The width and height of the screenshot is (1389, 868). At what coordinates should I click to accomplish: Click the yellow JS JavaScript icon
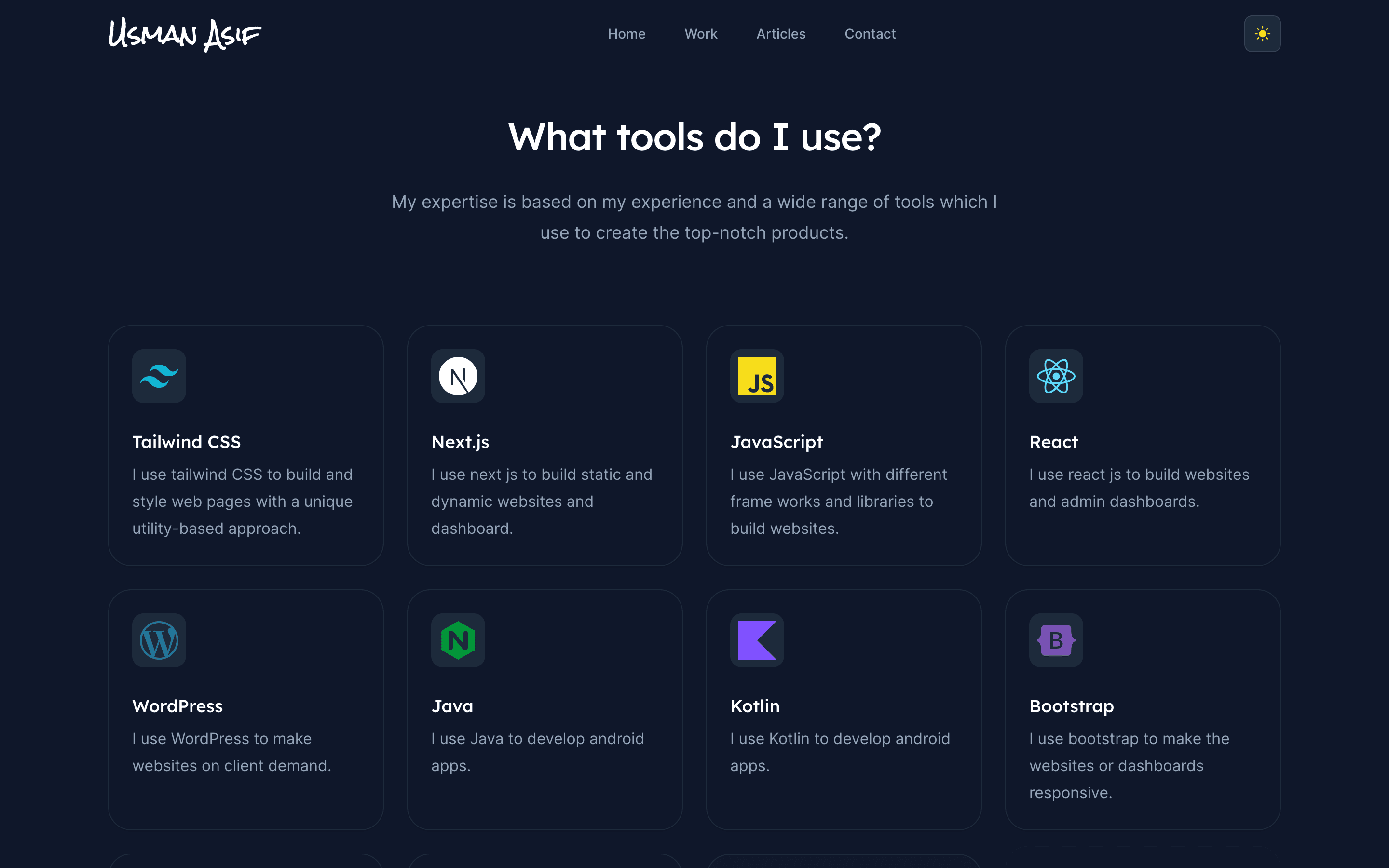tap(757, 376)
